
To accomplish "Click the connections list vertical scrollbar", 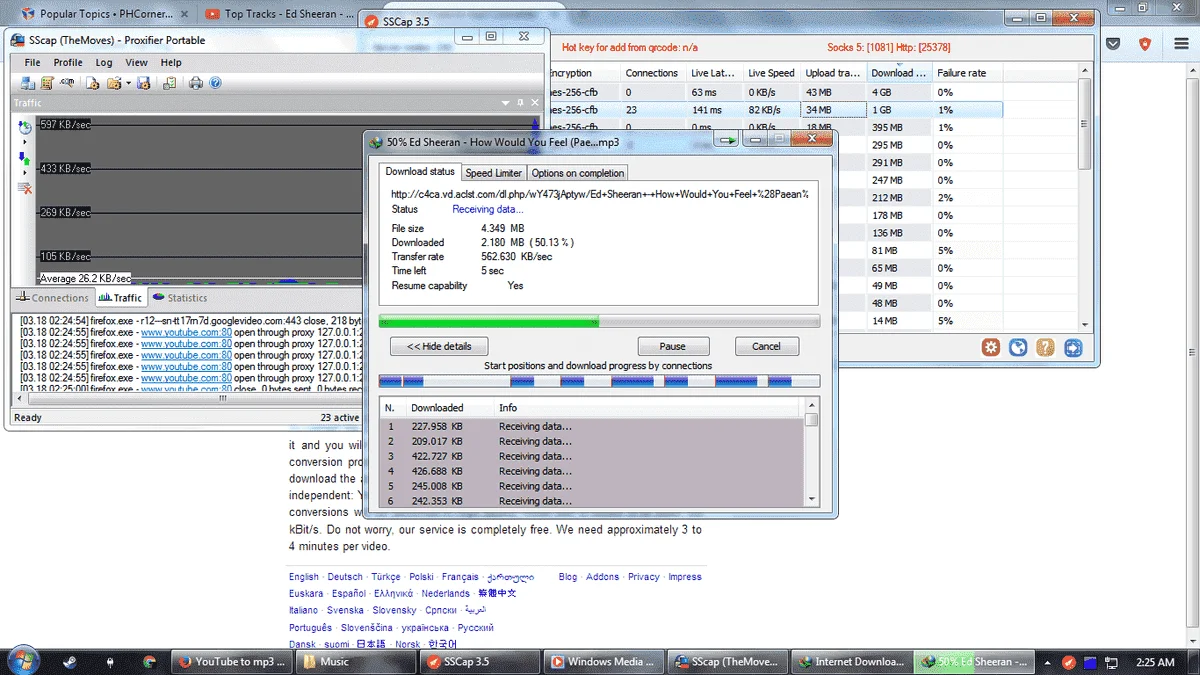I will [811, 453].
